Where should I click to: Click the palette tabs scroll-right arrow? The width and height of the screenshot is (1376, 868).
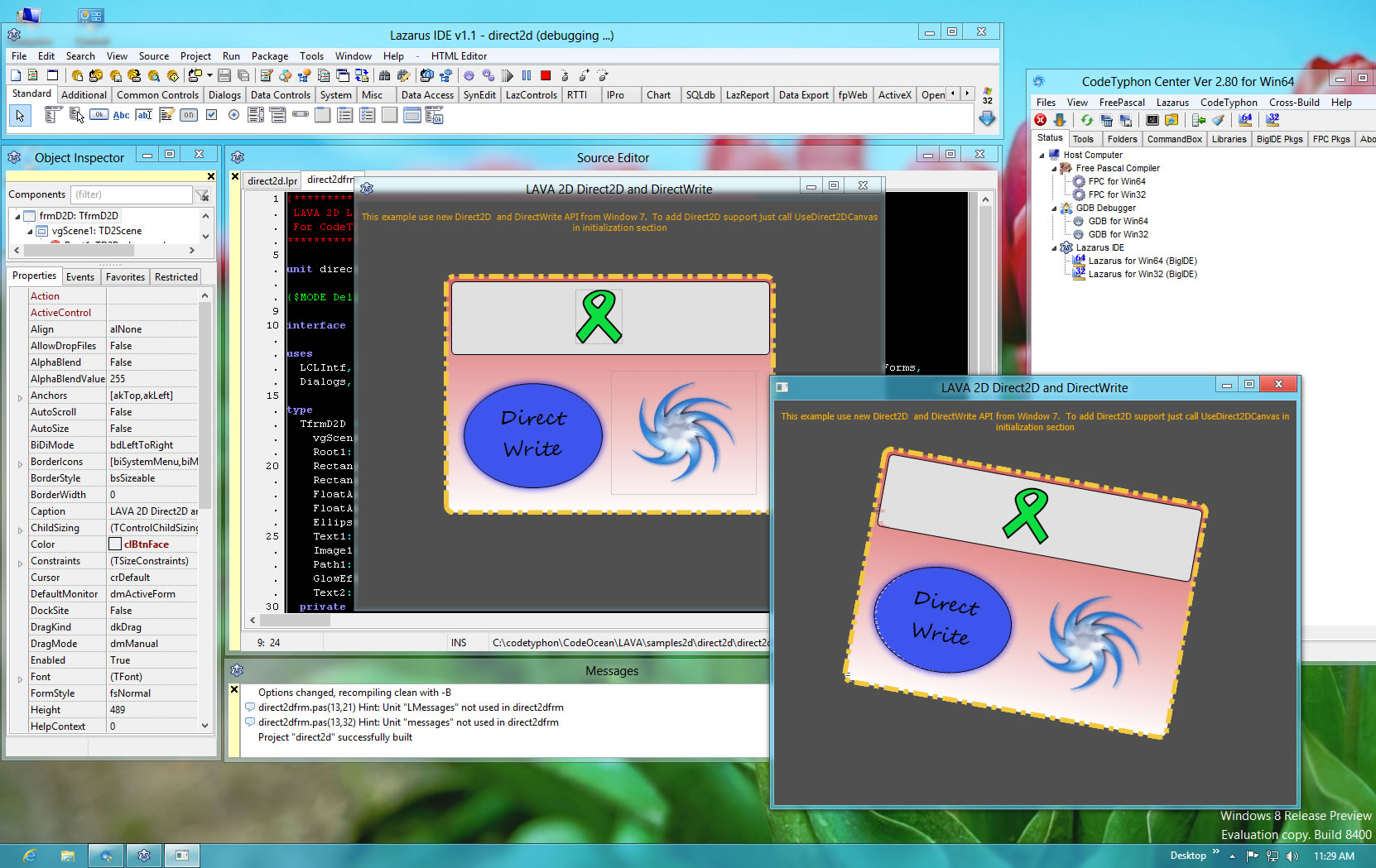pos(966,94)
